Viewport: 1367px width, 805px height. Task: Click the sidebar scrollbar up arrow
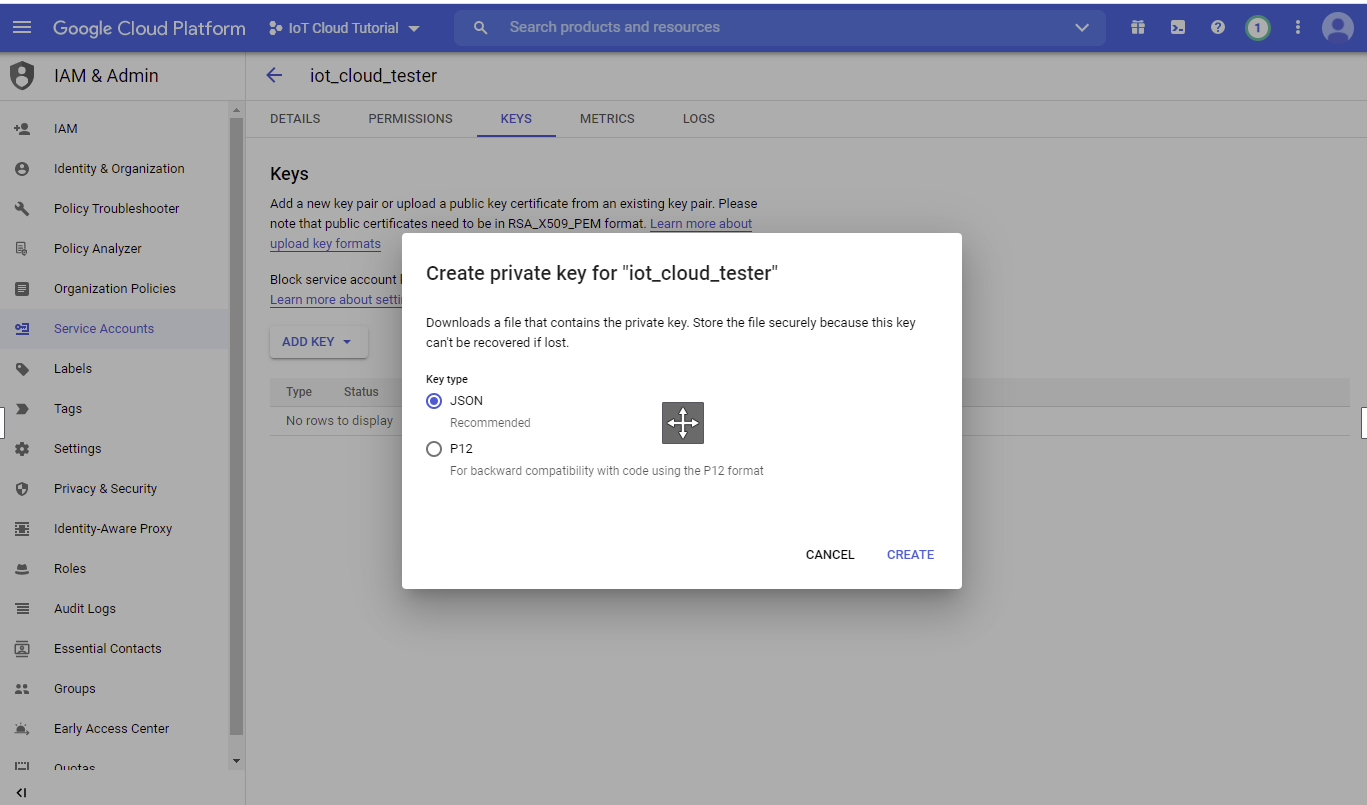(237, 109)
